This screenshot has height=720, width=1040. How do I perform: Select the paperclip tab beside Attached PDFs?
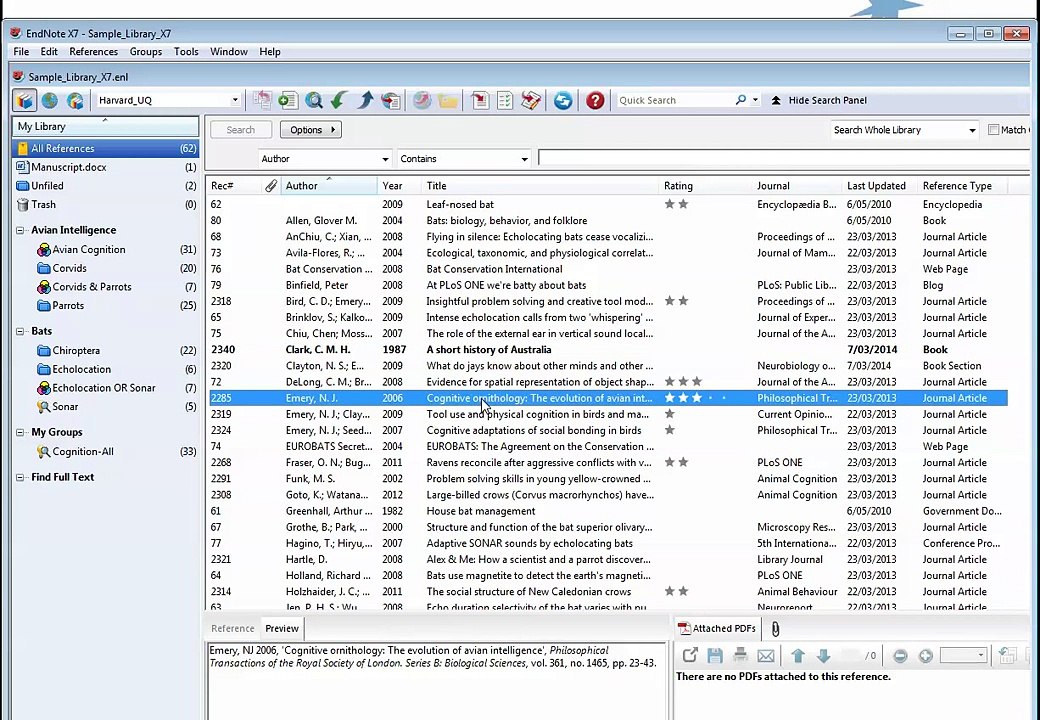click(x=775, y=629)
